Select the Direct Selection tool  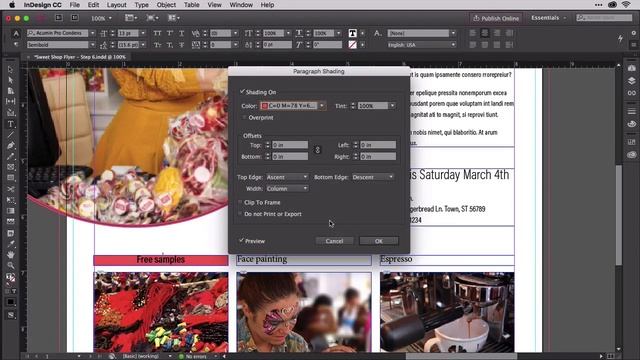(11, 80)
